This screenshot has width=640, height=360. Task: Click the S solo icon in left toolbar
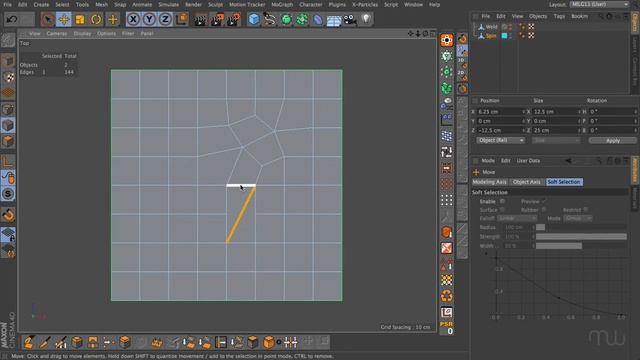coord(8,194)
